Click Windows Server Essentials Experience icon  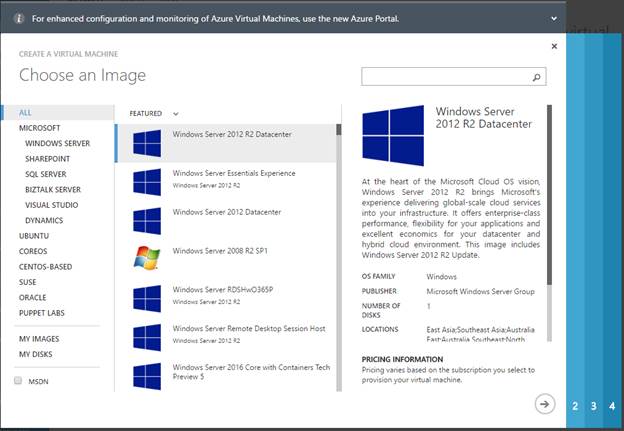(x=147, y=182)
